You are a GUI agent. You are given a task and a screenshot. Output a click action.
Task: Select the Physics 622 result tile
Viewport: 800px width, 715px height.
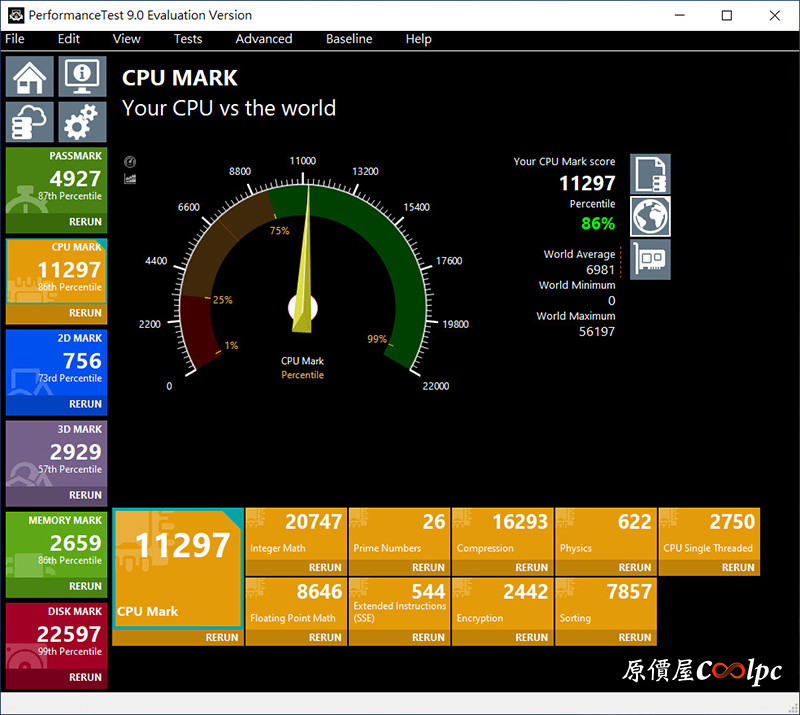(606, 534)
